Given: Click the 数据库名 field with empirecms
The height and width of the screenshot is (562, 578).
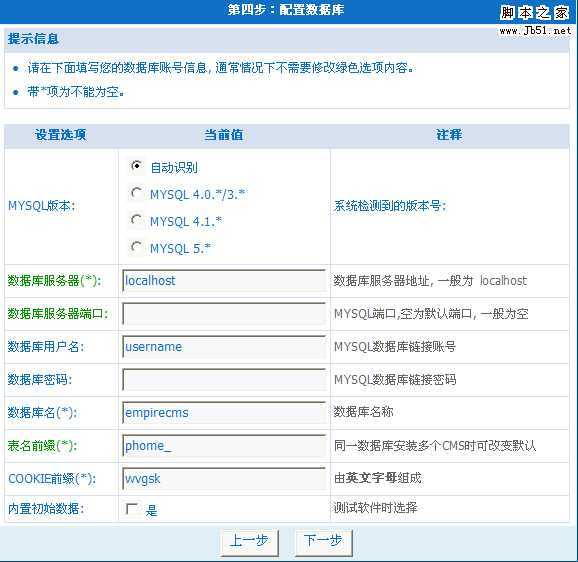Looking at the screenshot, I should pos(224,412).
